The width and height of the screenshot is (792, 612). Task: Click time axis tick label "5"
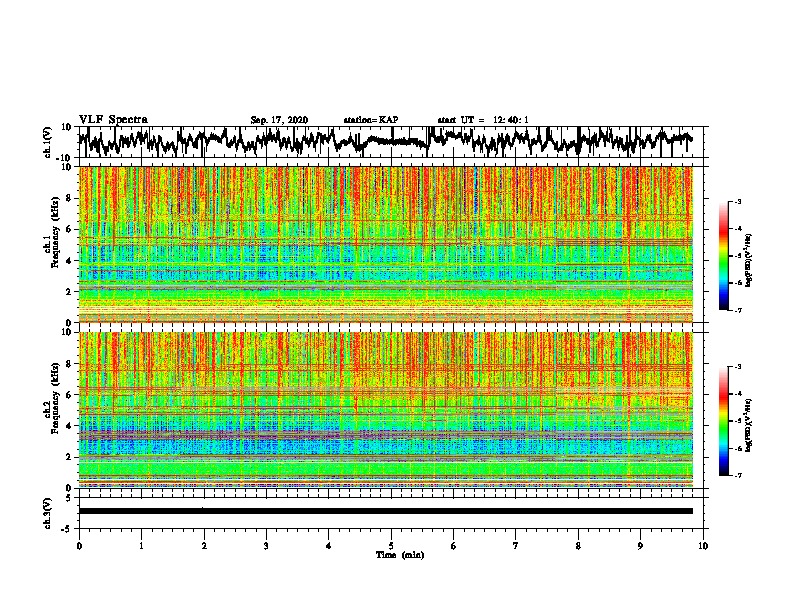tap(391, 546)
